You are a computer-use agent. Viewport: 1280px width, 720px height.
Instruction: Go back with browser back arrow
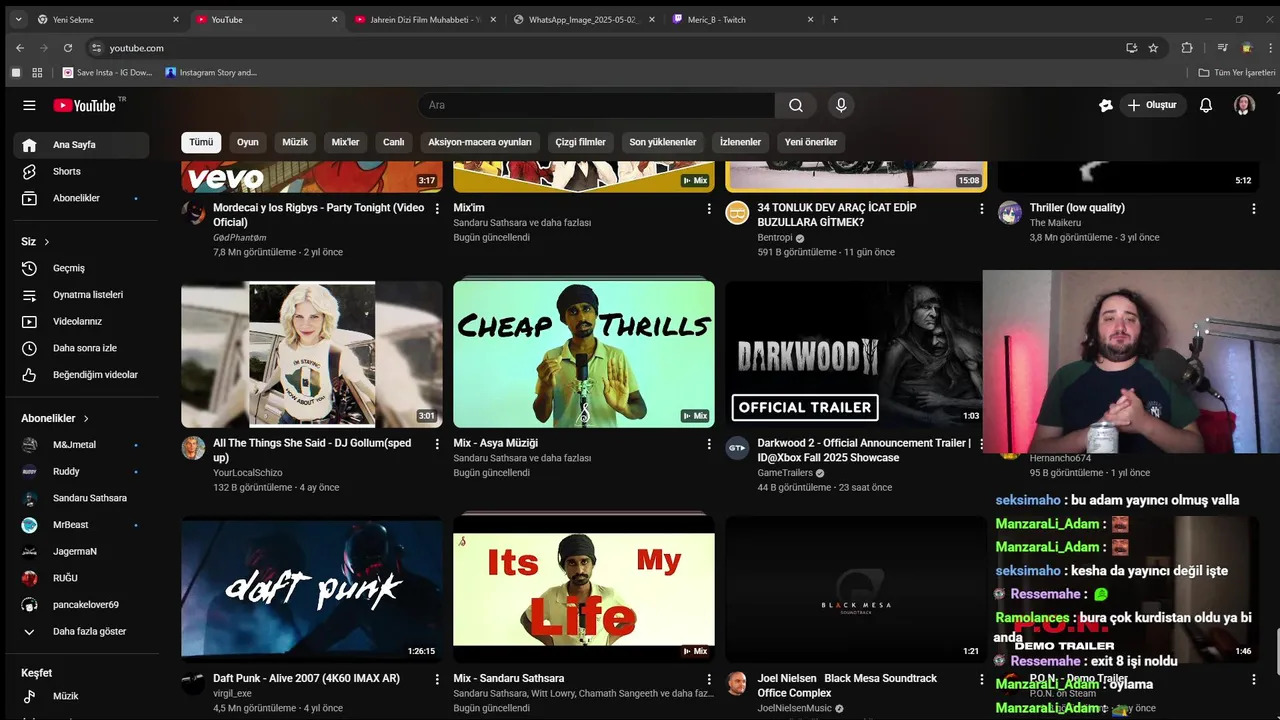(x=20, y=47)
